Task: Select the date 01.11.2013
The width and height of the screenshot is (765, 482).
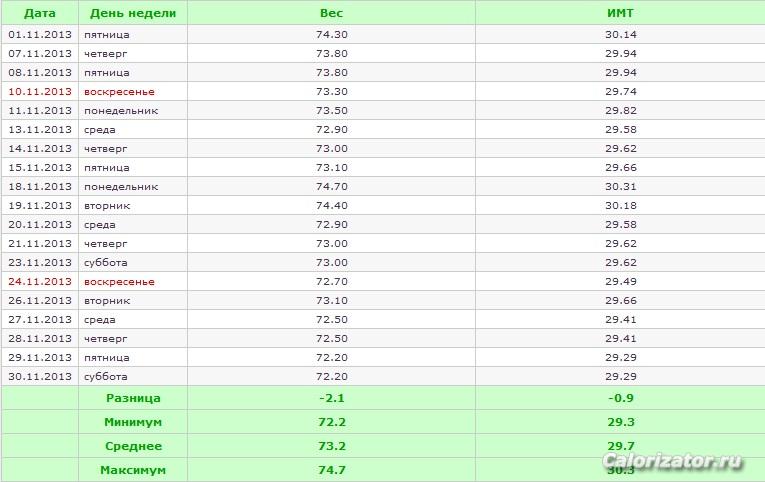Action: (40, 35)
